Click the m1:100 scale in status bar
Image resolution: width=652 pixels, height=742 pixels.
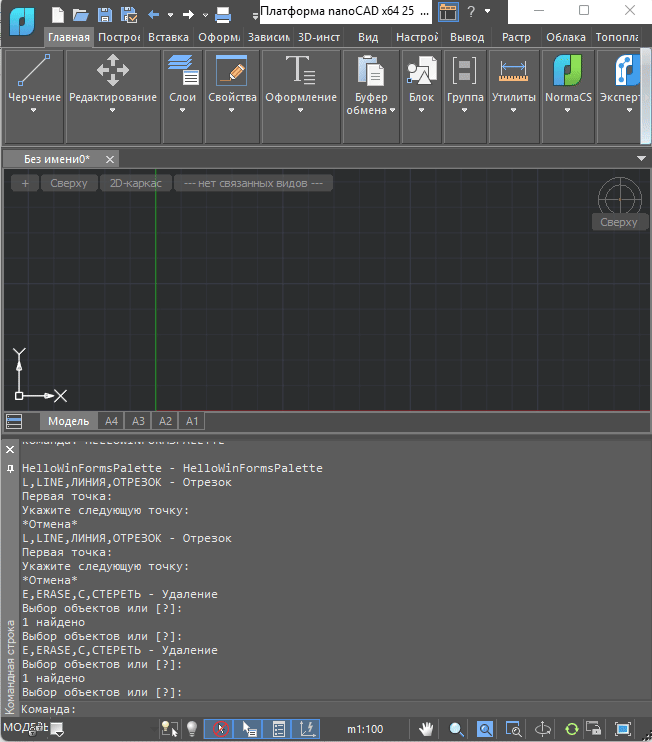coord(365,729)
